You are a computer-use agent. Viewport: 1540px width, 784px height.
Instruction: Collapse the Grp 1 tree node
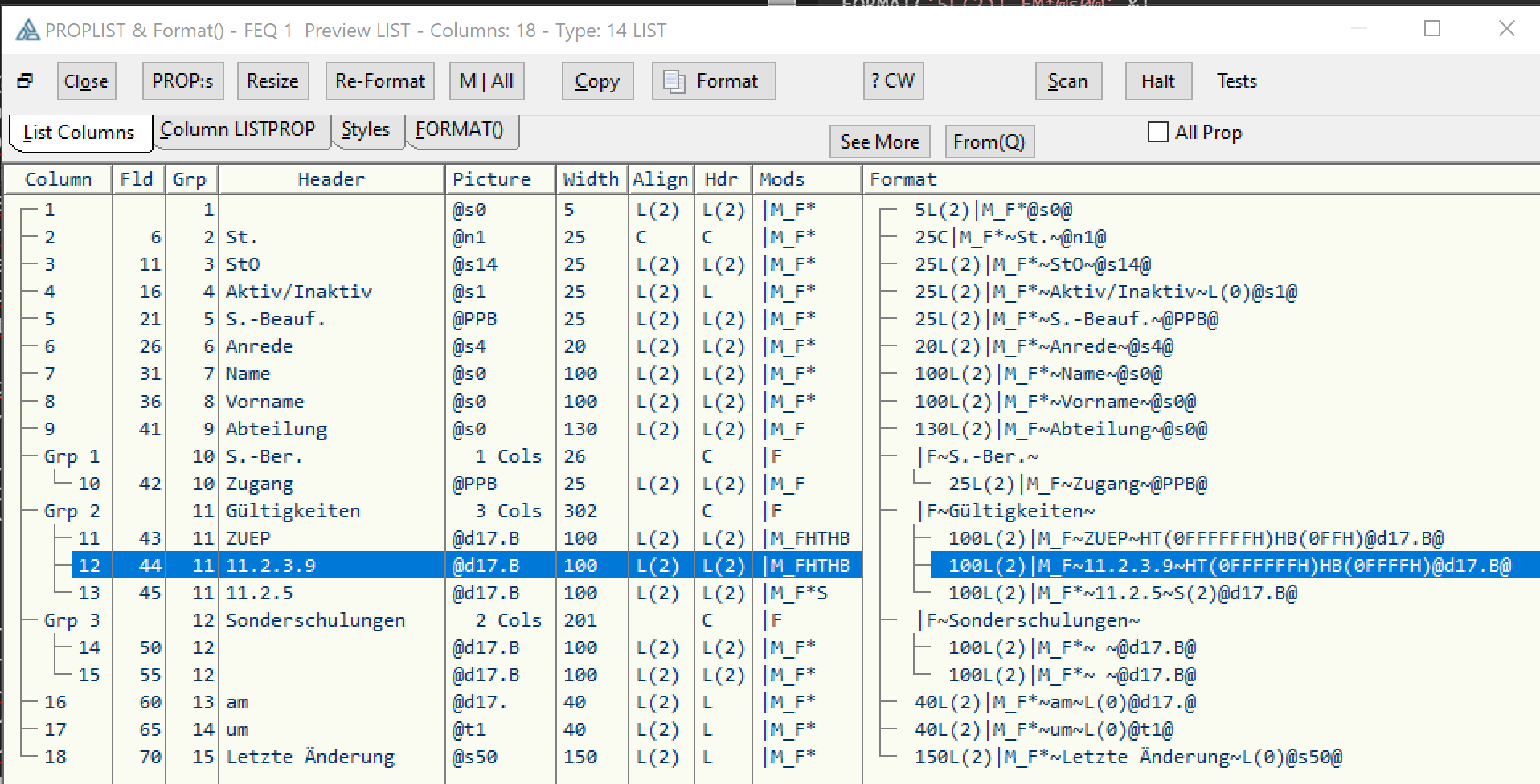72,456
